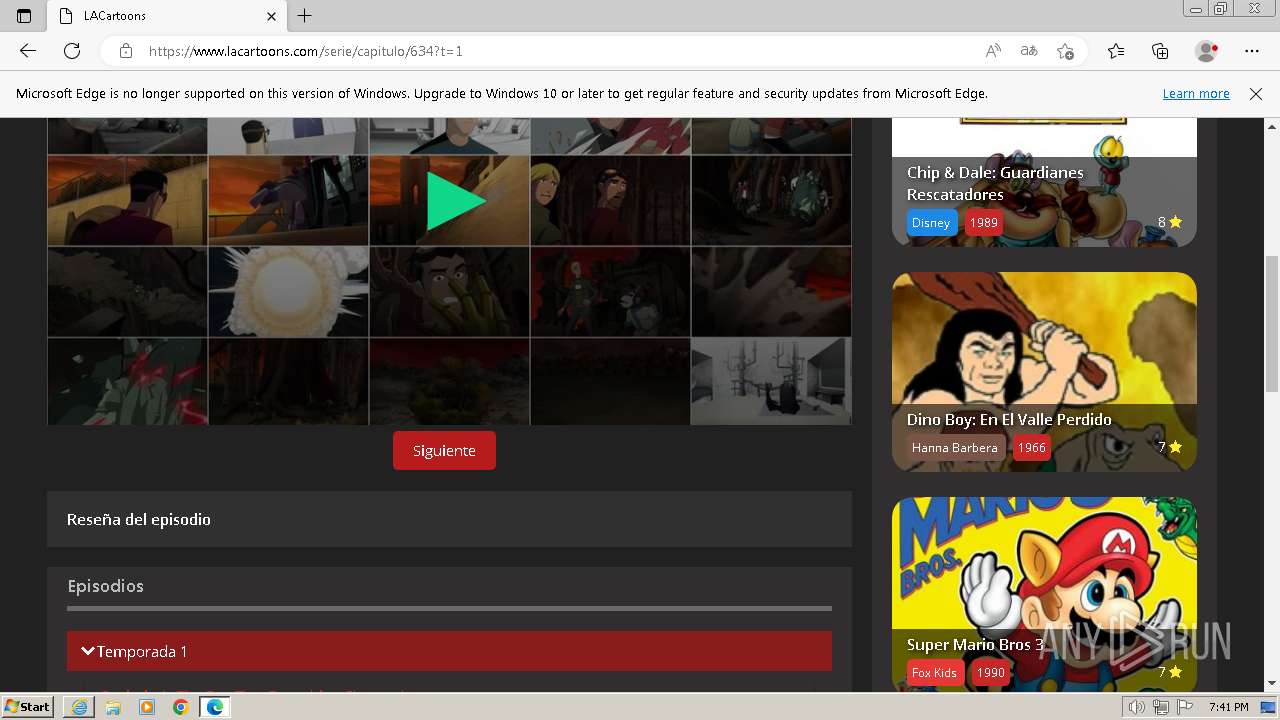The height and width of the screenshot is (720, 1280).
Task: Dismiss the Edge support notification
Action: pos(1256,93)
